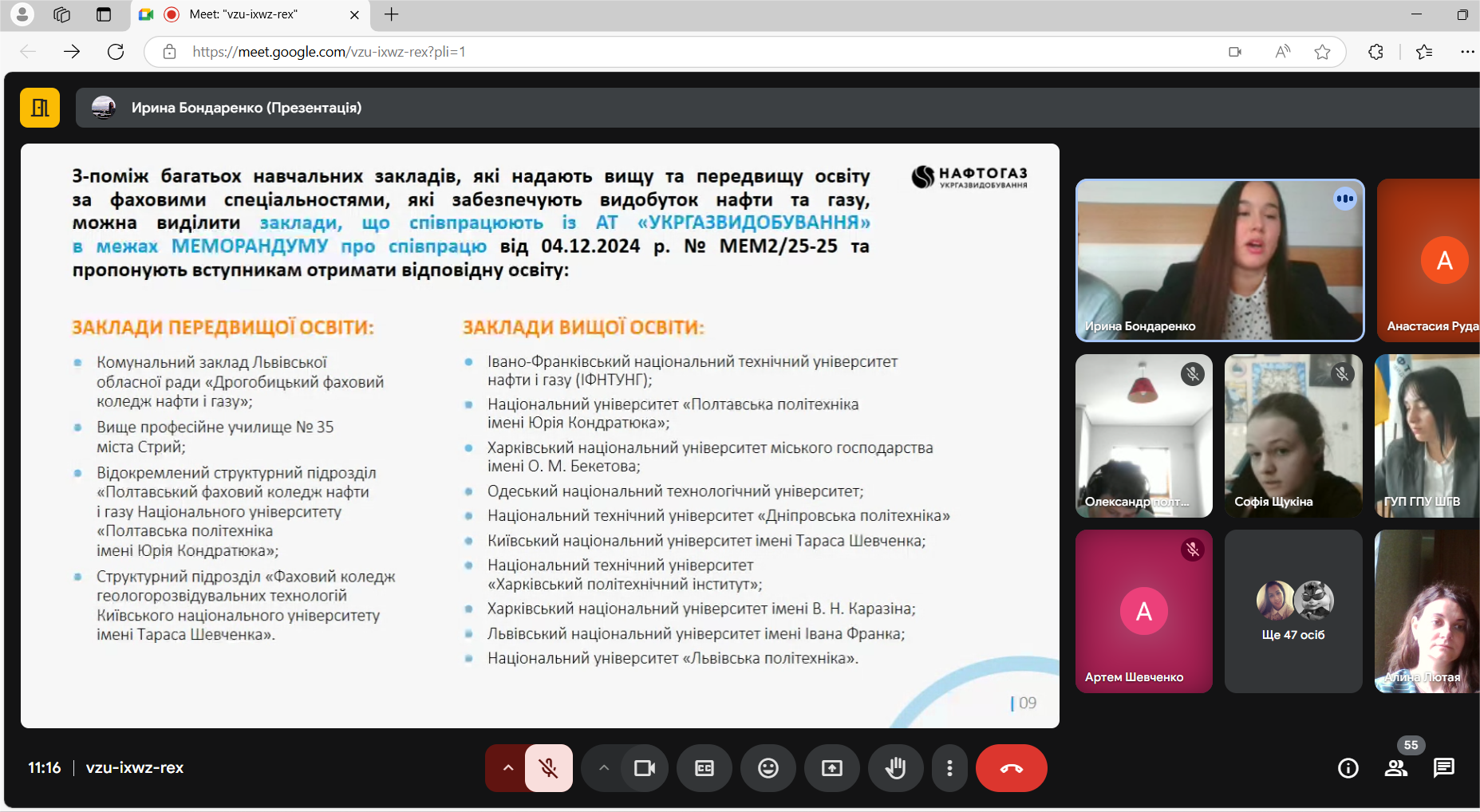This screenshot has width=1480, height=812.
Task: Click the address bar URL
Action: point(329,52)
